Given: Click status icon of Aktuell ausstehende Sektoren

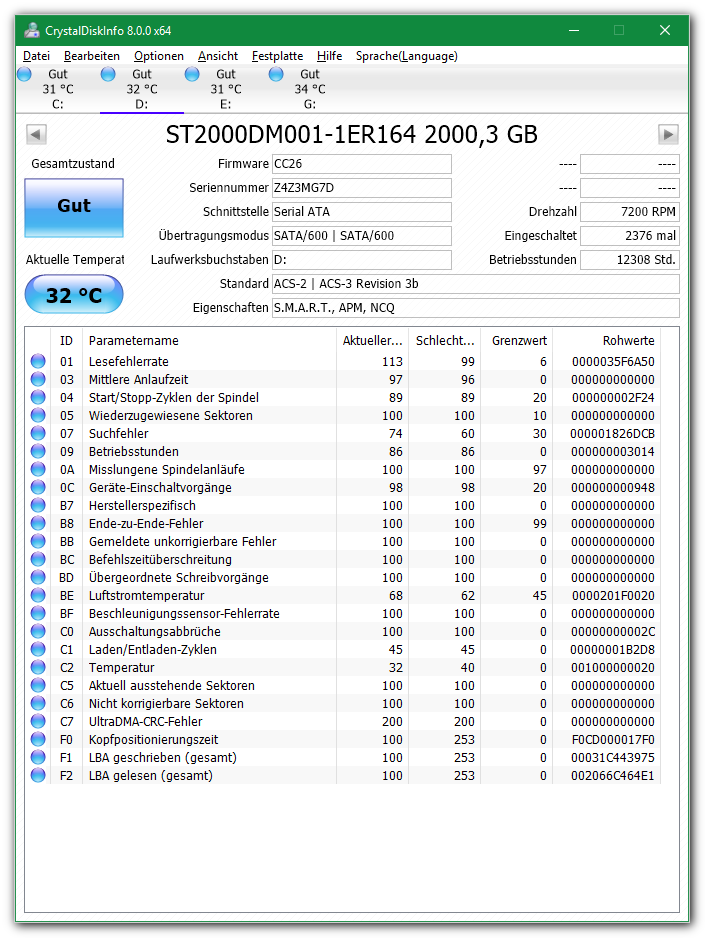Looking at the screenshot, I should coord(38,684).
